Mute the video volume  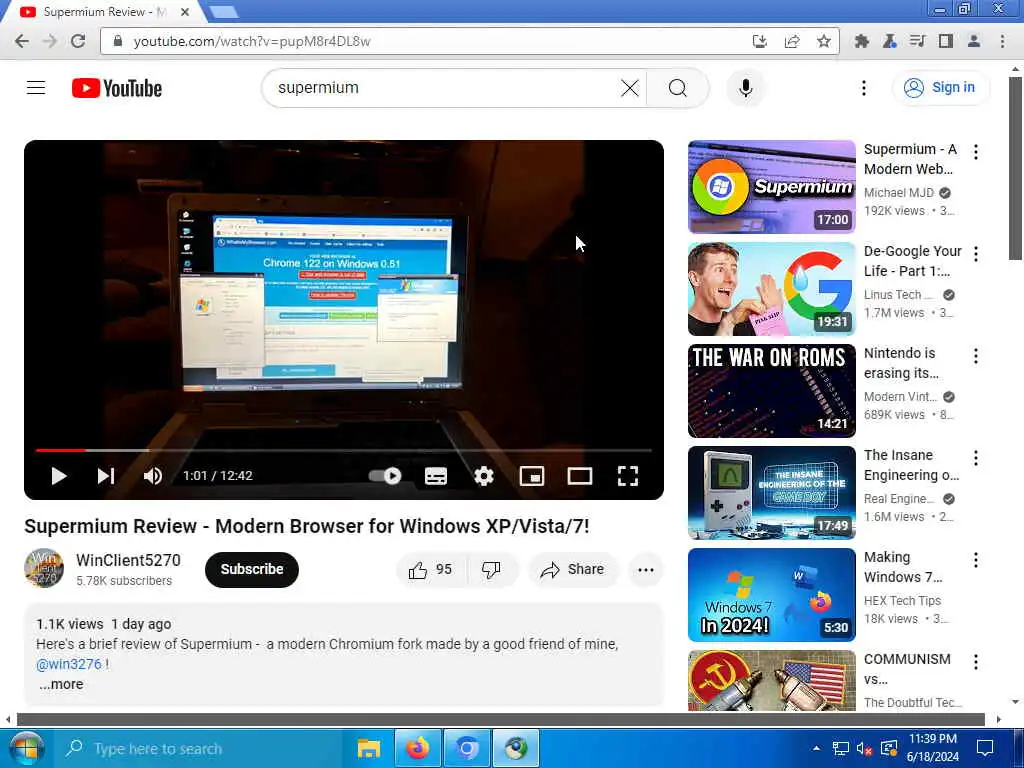click(x=153, y=476)
